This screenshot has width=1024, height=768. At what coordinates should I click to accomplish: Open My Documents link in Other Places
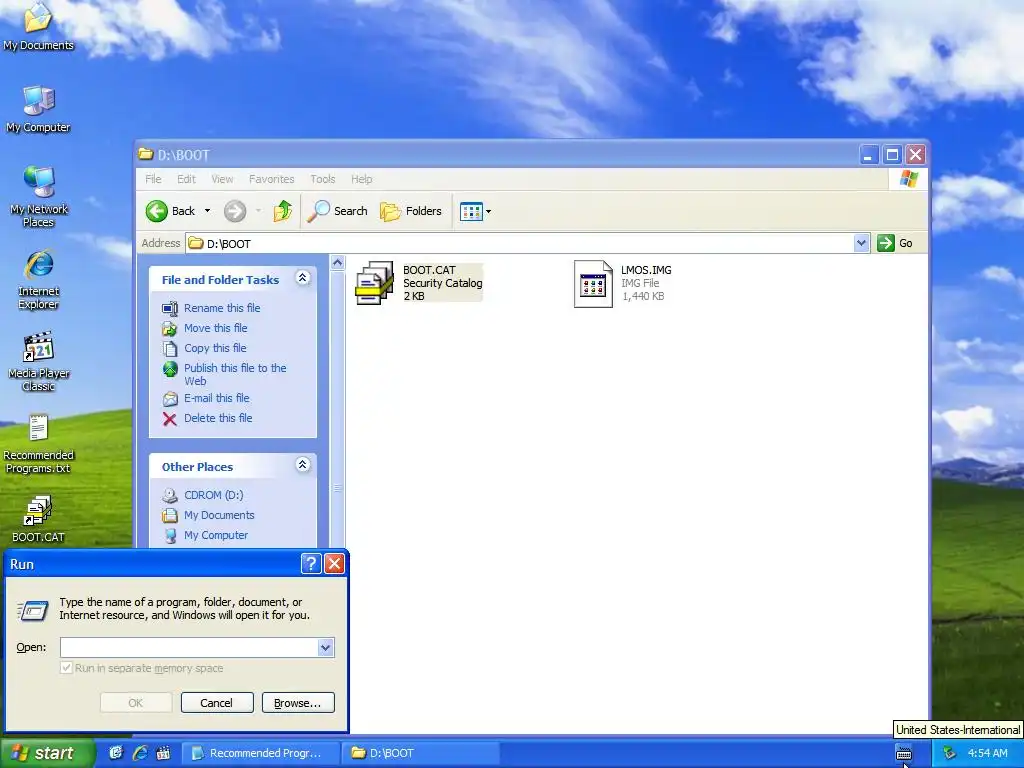point(219,515)
